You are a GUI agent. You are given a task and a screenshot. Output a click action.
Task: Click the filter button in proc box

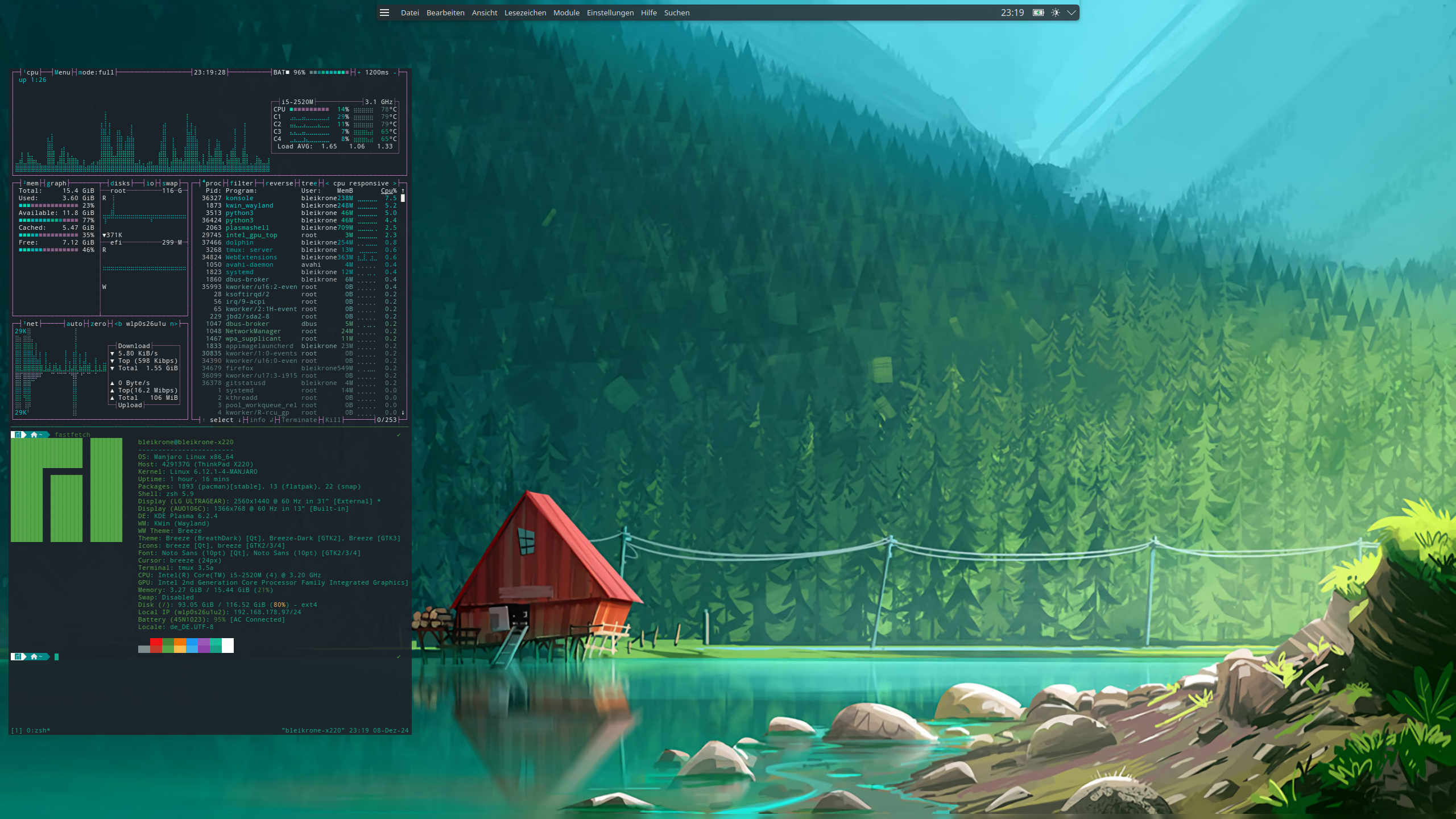241,183
